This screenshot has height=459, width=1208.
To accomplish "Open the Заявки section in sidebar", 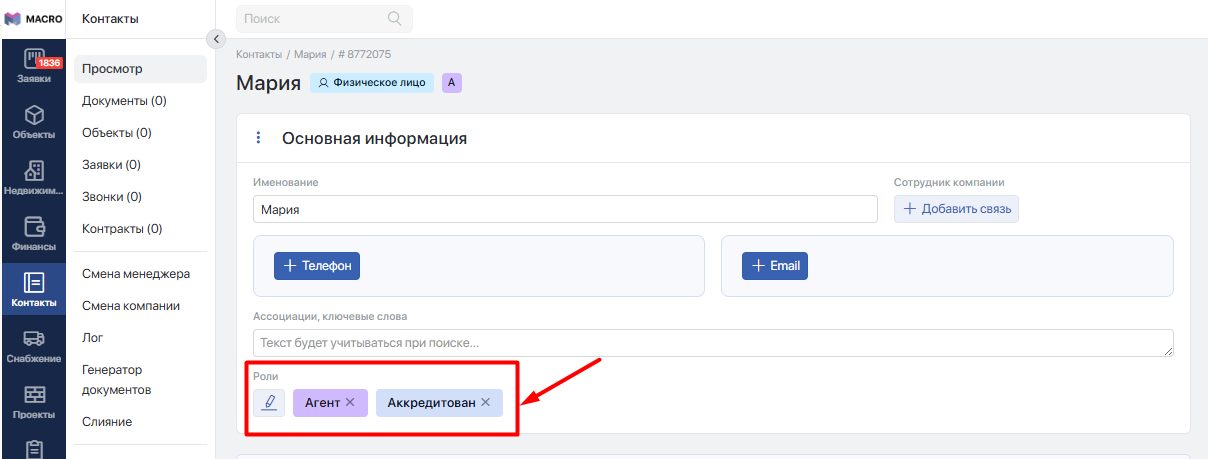I will [33, 66].
